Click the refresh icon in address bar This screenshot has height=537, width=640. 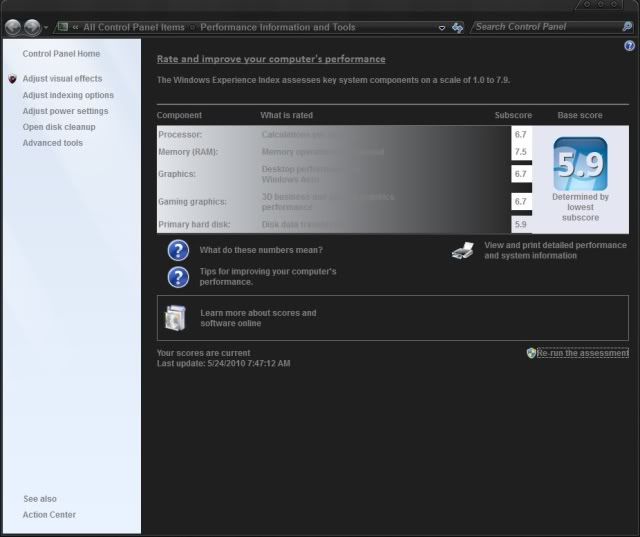point(457,27)
